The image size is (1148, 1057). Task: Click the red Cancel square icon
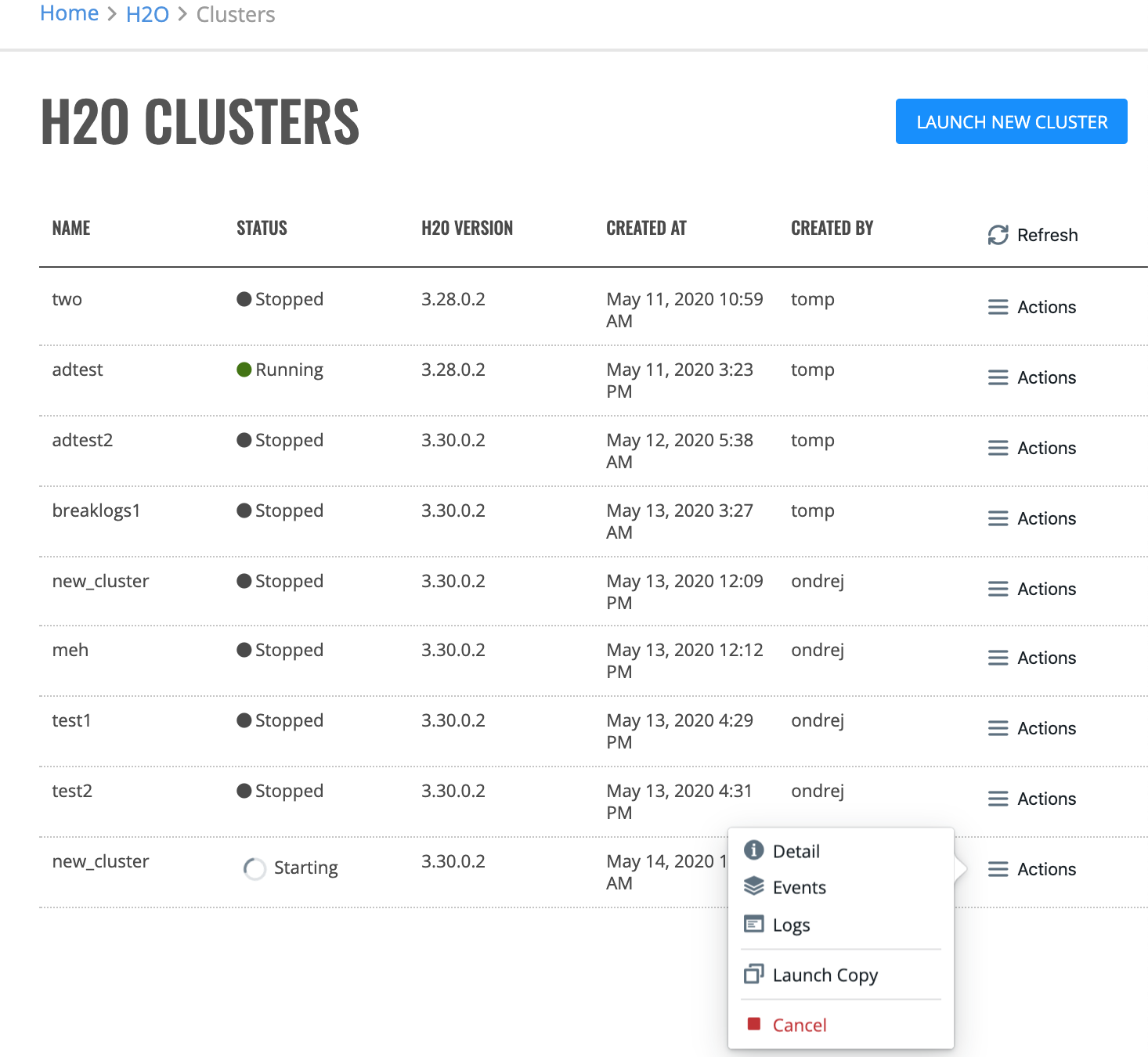pos(754,1024)
